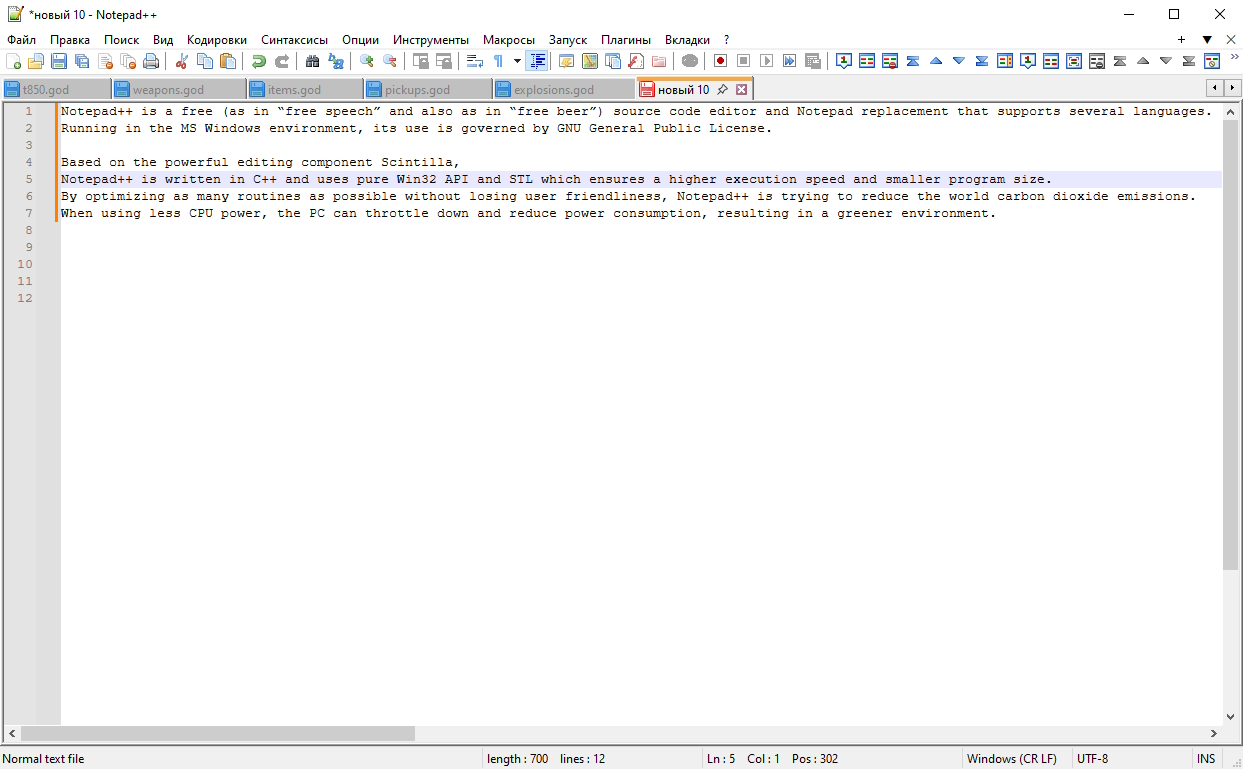Click the UTF-8 encoding status entry
Viewport: 1243px width, 769px height.
tap(1092, 759)
